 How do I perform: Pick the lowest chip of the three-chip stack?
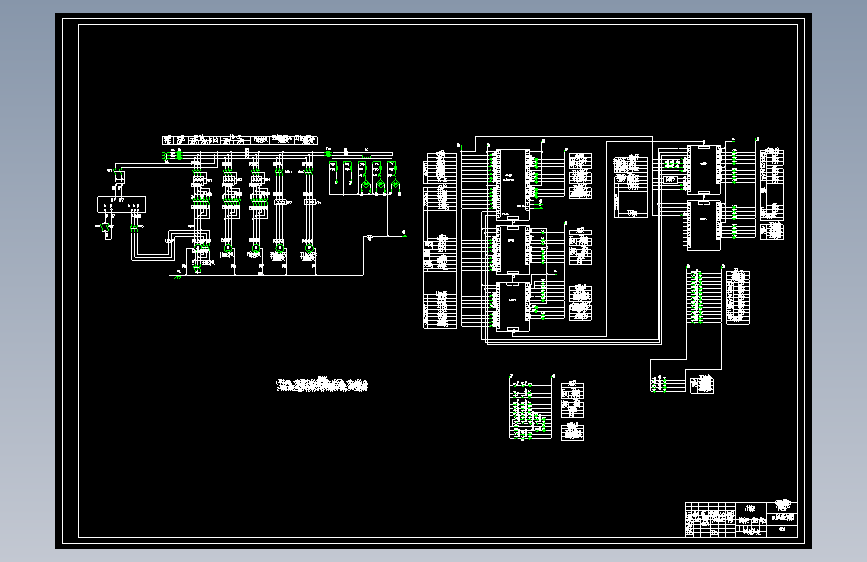click(x=512, y=306)
